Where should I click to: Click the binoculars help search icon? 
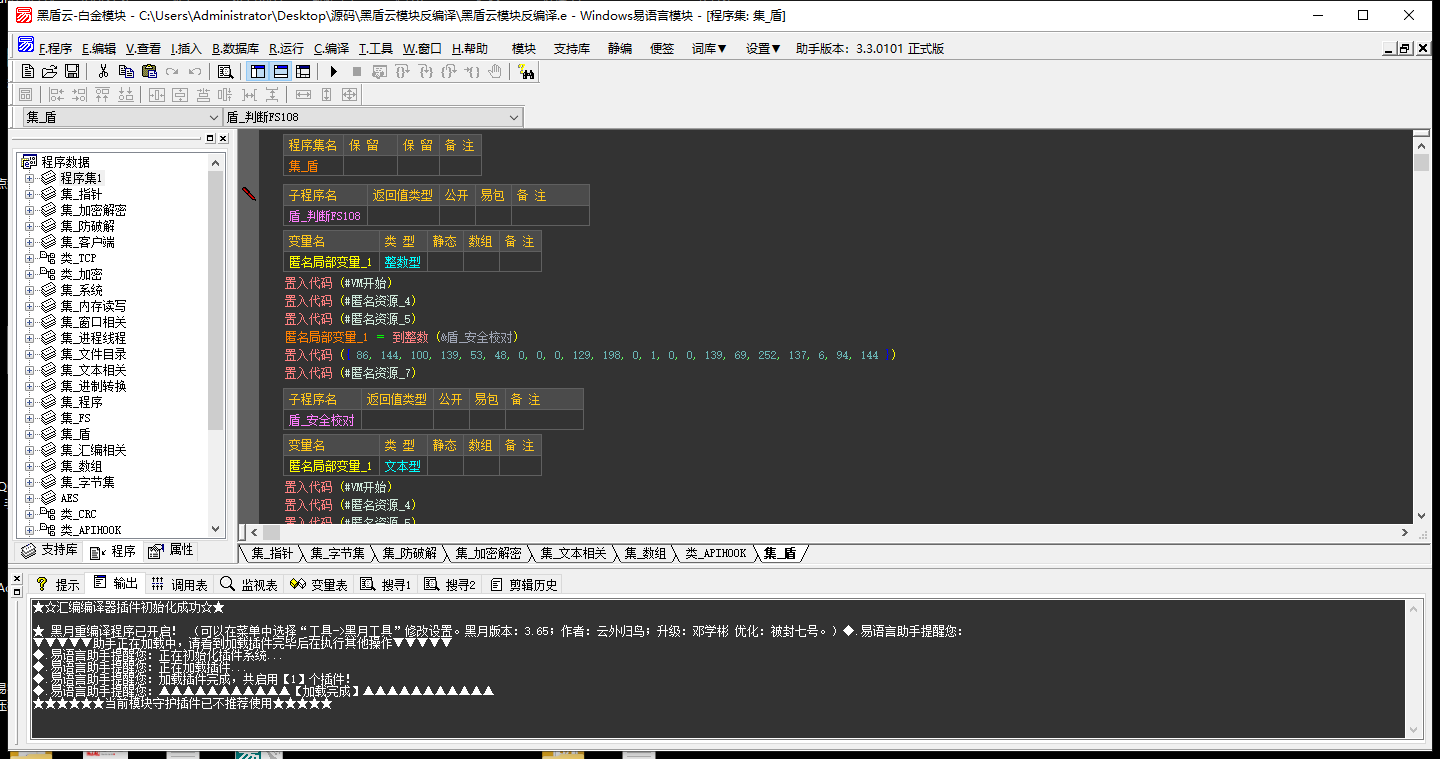pos(527,72)
